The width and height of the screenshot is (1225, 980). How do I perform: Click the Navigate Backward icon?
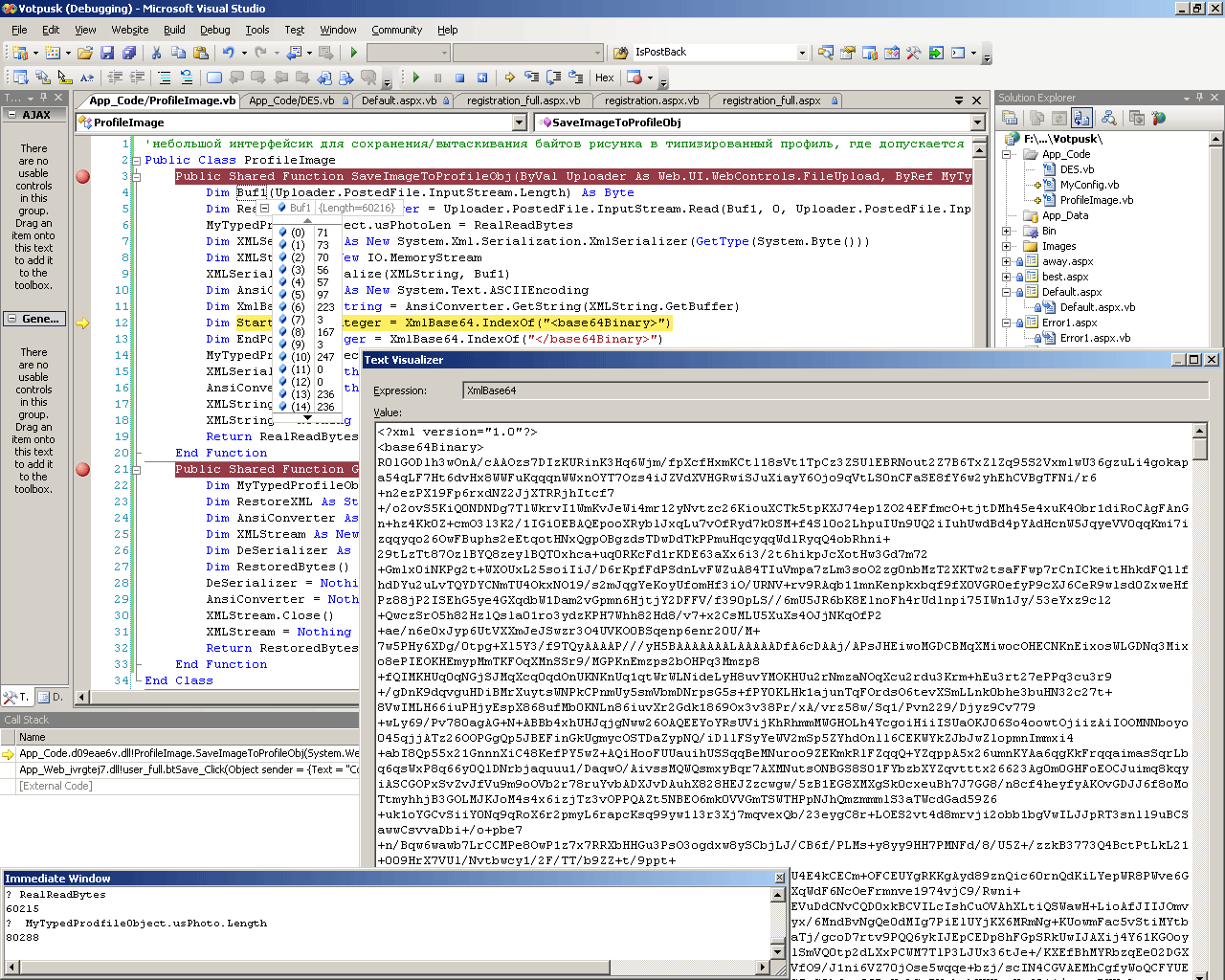[x=294, y=53]
